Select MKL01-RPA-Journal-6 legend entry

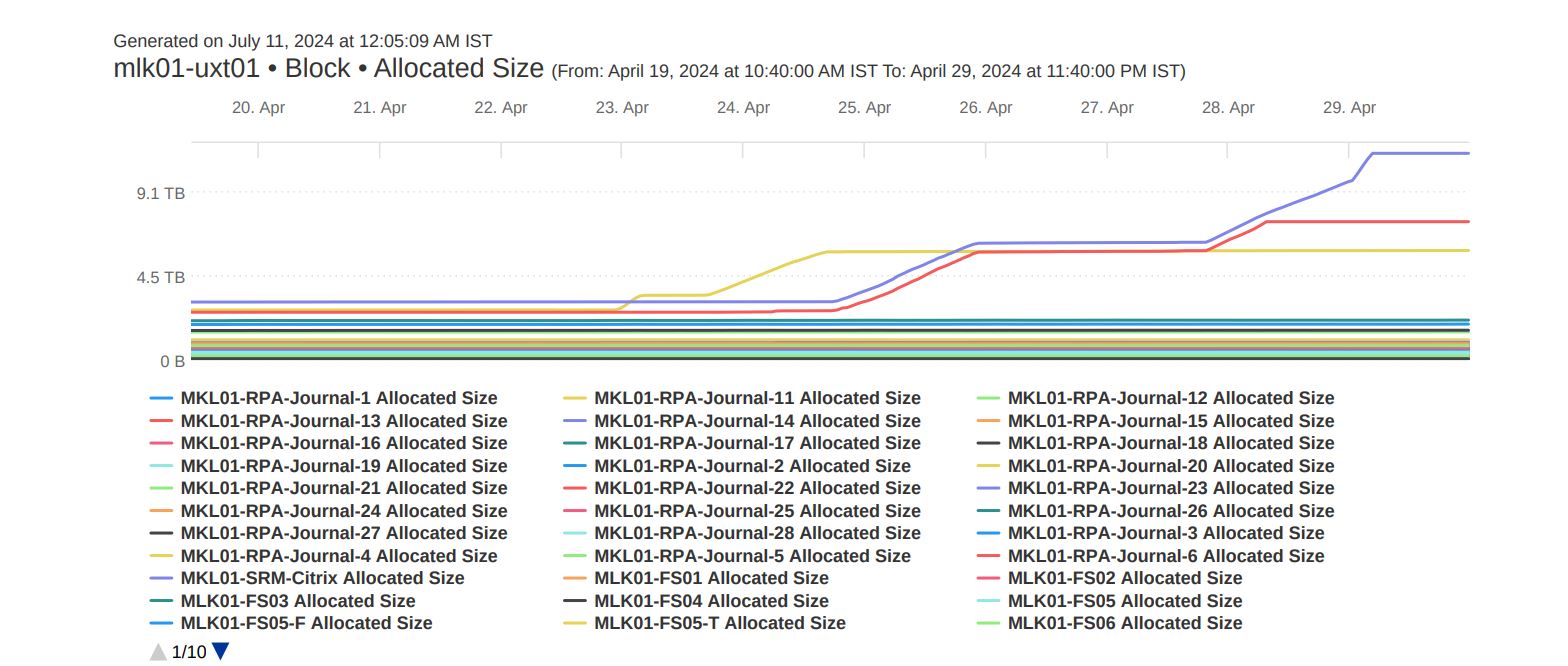[1165, 556]
